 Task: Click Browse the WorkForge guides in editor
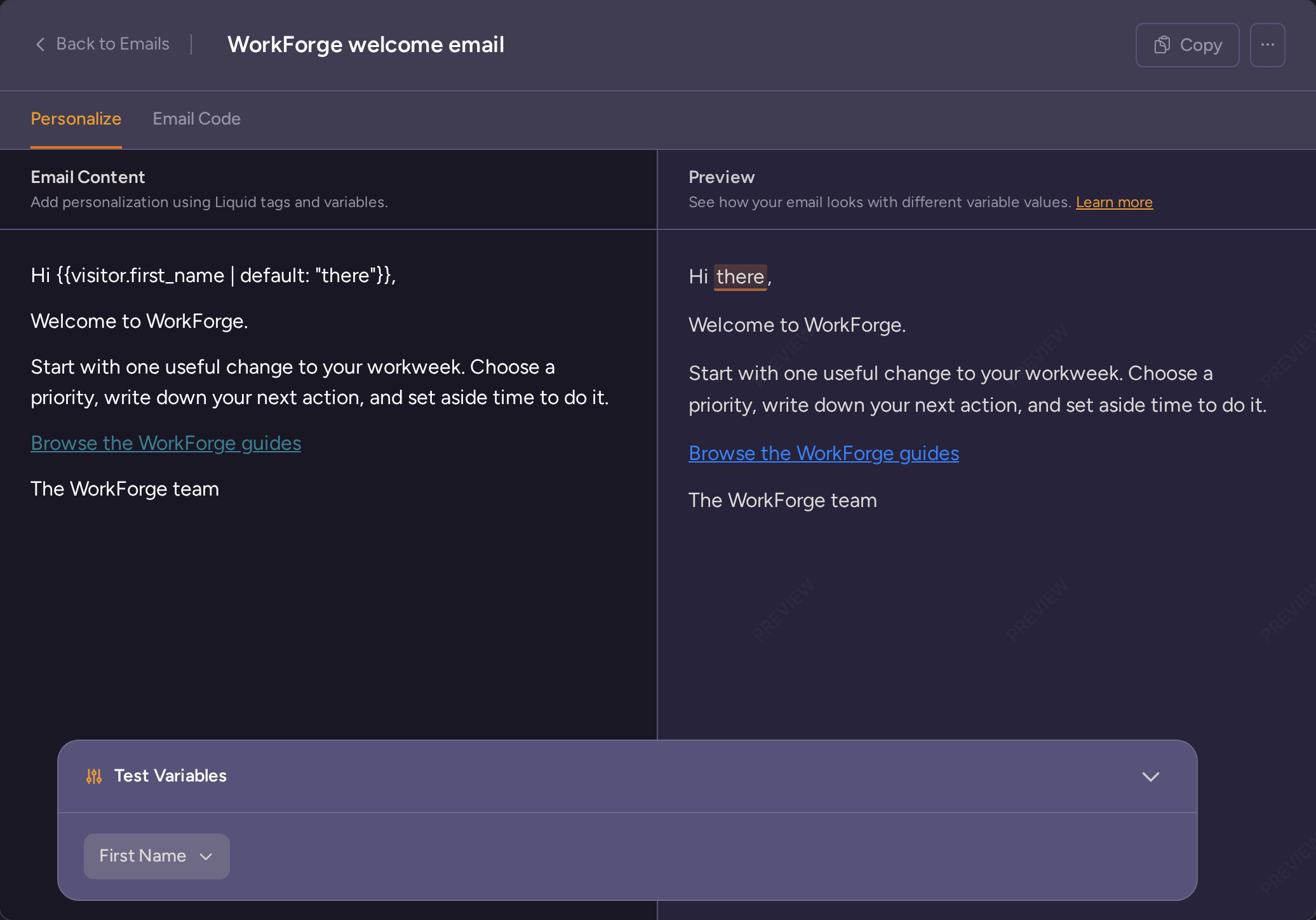(166, 443)
